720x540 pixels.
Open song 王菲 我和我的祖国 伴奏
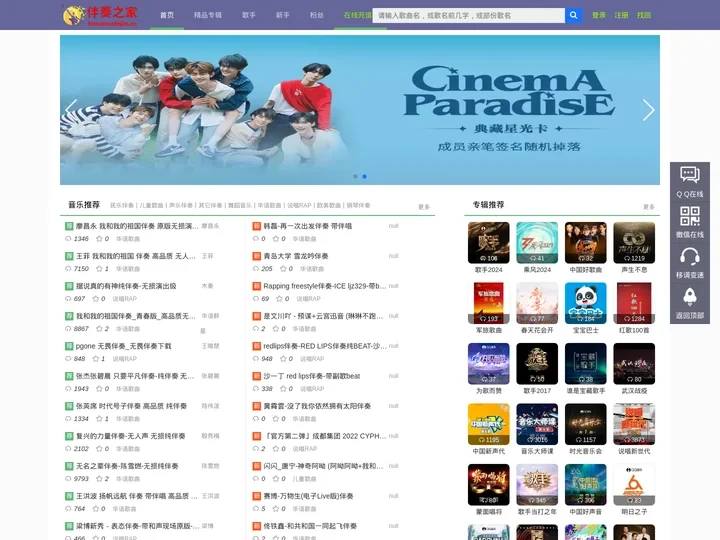click(135, 256)
